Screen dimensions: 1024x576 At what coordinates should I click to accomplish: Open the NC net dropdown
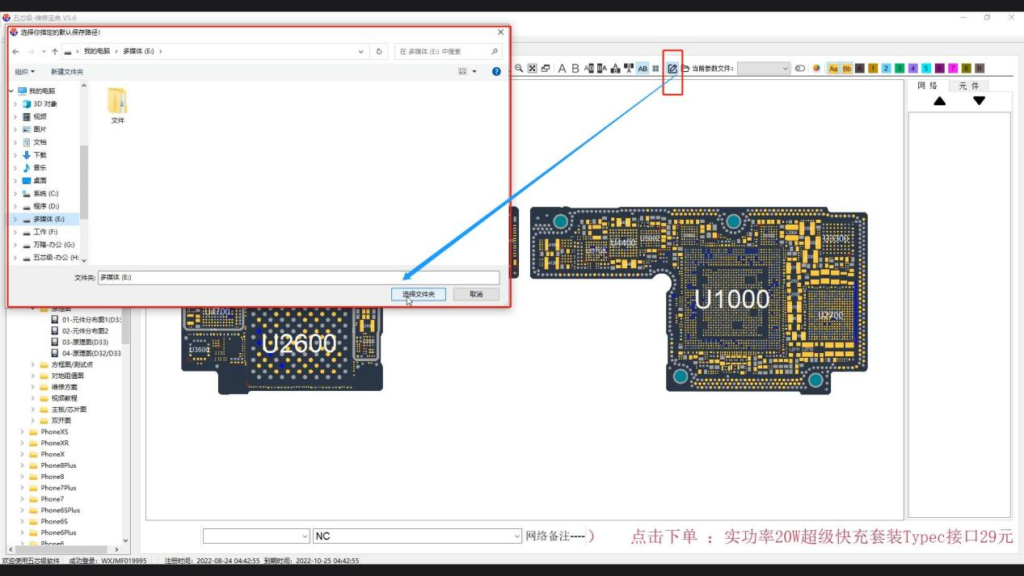417,536
